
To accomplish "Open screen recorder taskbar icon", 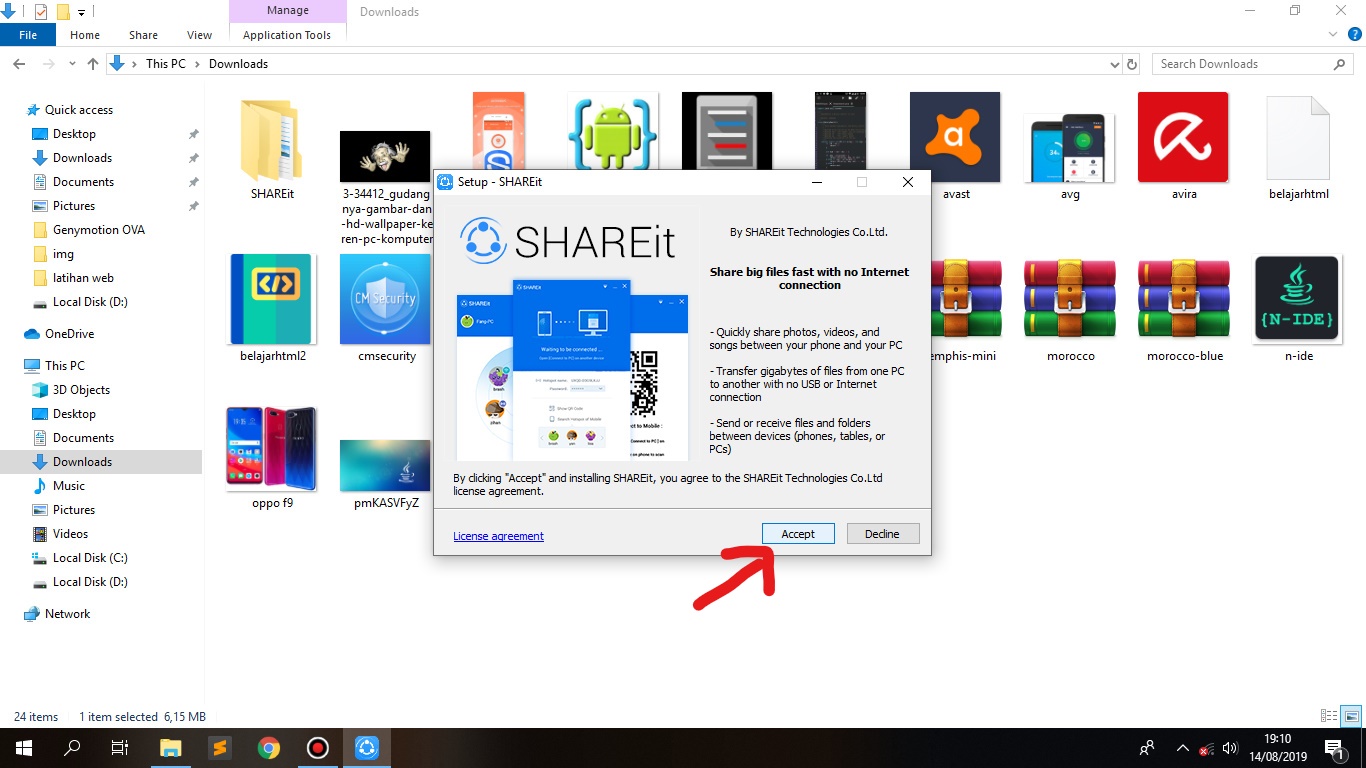I will [317, 748].
